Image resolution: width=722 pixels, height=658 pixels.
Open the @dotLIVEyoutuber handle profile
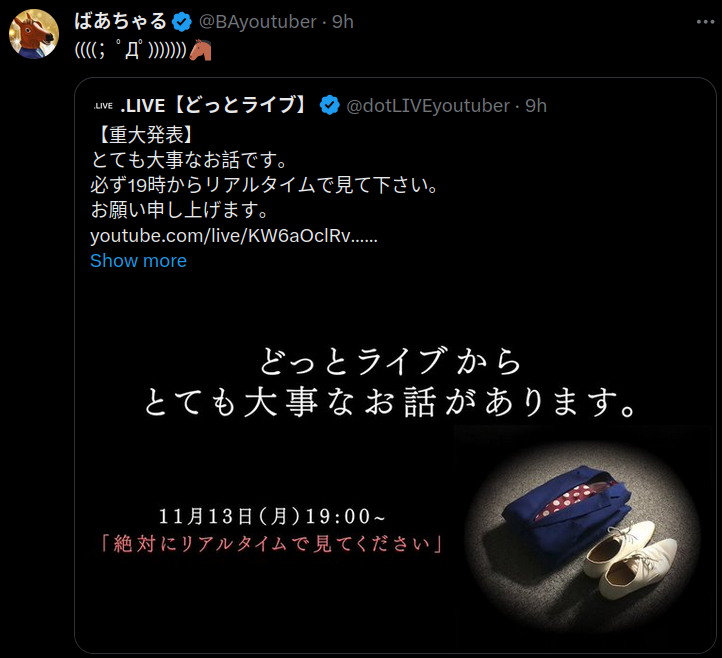pos(428,106)
